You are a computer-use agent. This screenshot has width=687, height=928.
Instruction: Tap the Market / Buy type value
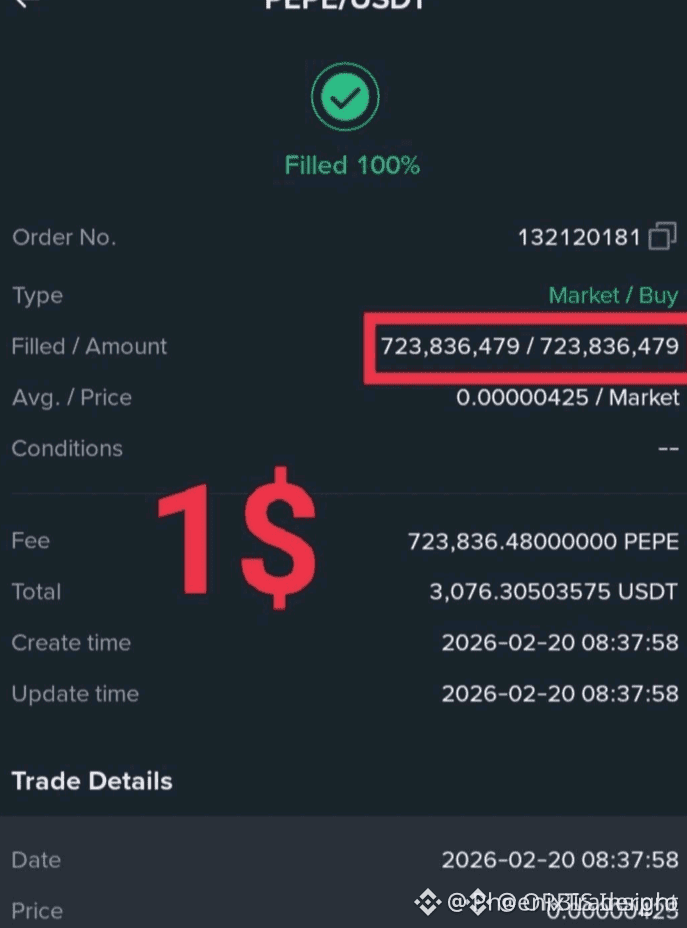(613, 295)
